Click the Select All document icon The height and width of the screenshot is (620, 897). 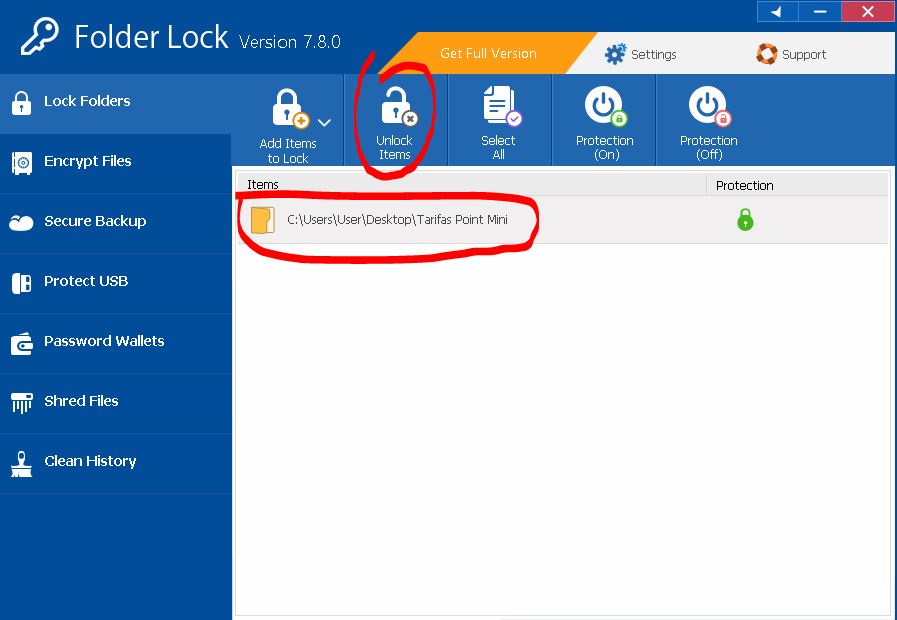(499, 107)
